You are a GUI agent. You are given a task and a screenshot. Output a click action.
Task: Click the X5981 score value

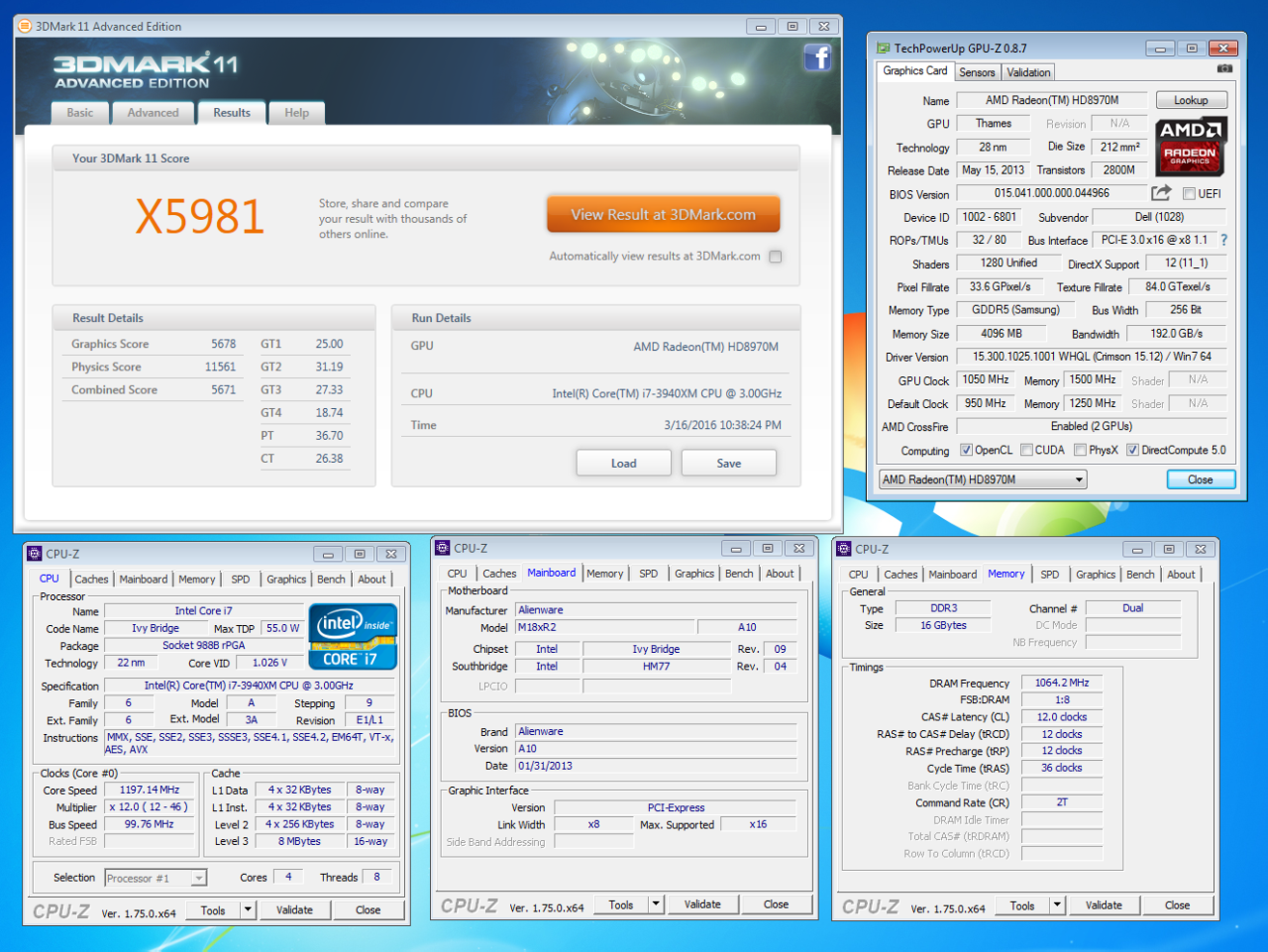(x=200, y=217)
